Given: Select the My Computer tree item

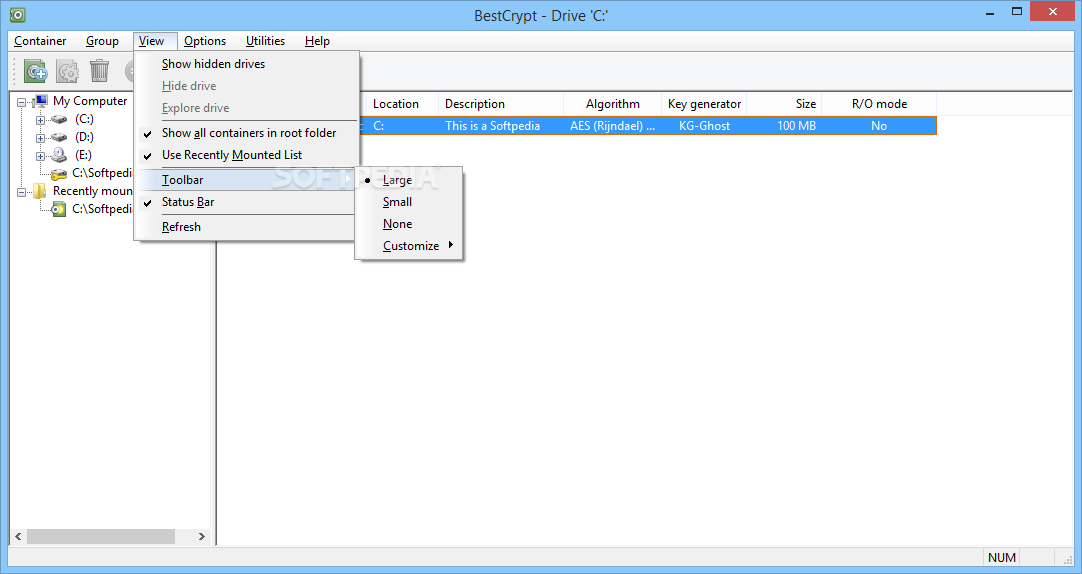Looking at the screenshot, I should tap(90, 101).
